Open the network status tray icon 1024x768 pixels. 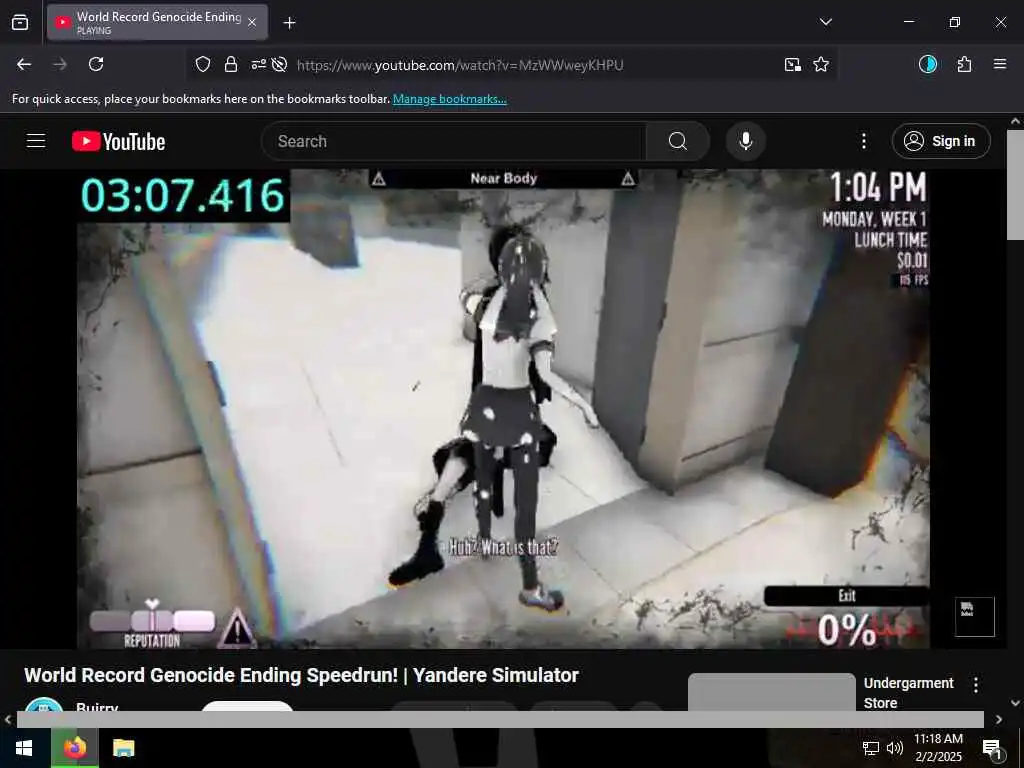point(871,748)
